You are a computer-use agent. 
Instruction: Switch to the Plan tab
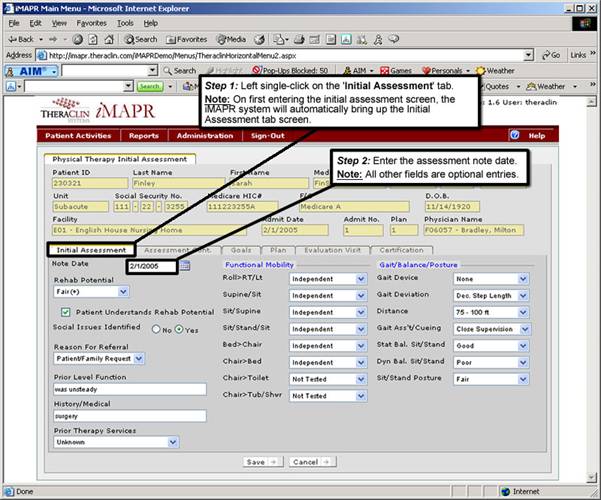point(278,250)
